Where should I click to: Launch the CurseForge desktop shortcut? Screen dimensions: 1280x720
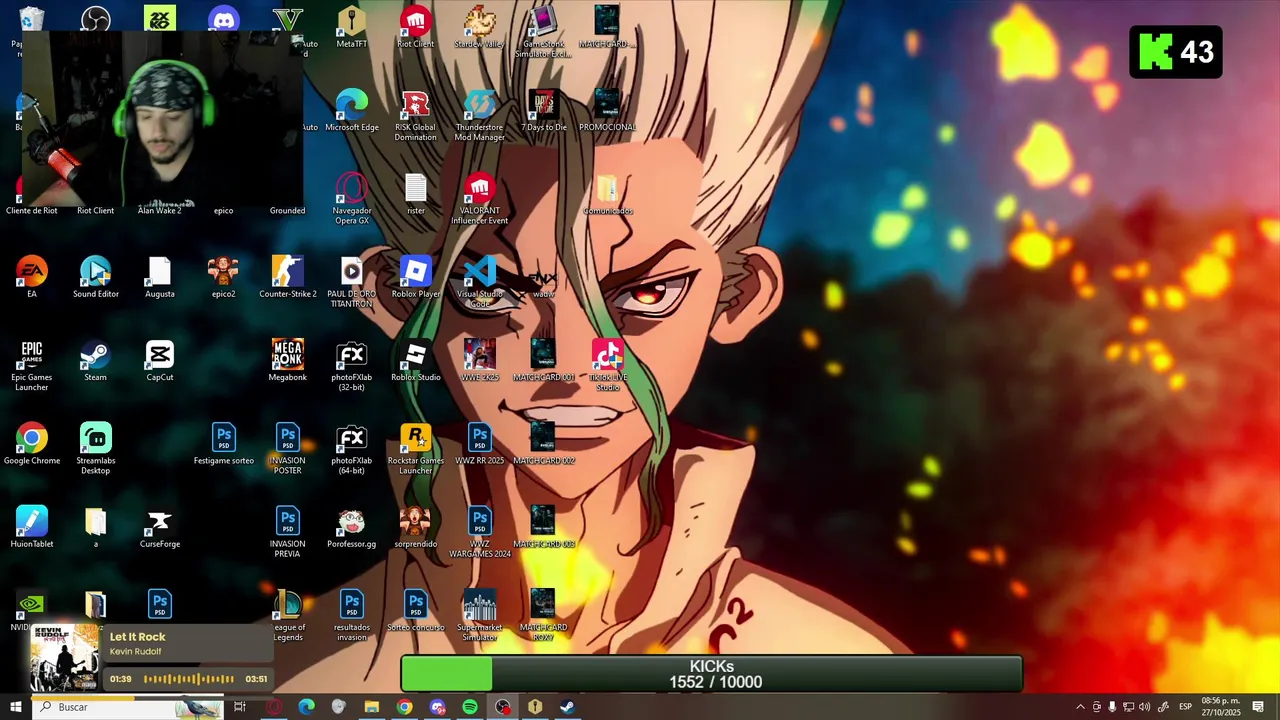click(160, 527)
